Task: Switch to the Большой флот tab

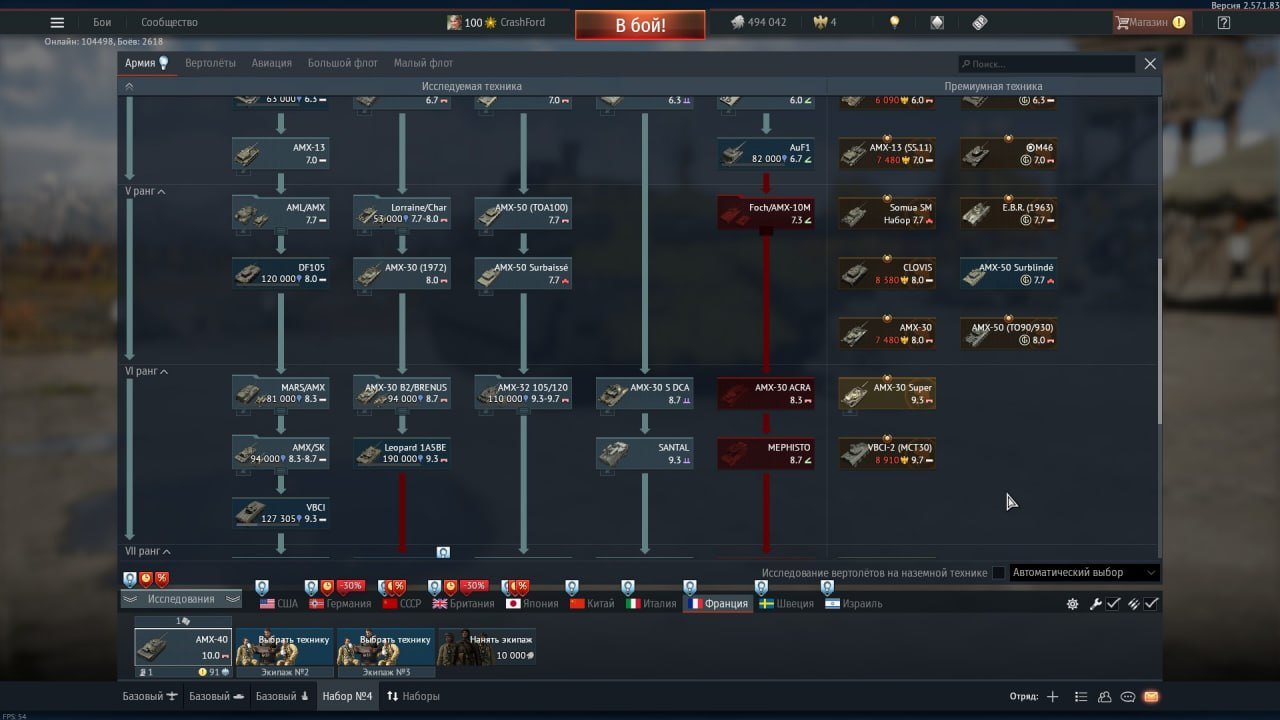Action: click(x=343, y=63)
